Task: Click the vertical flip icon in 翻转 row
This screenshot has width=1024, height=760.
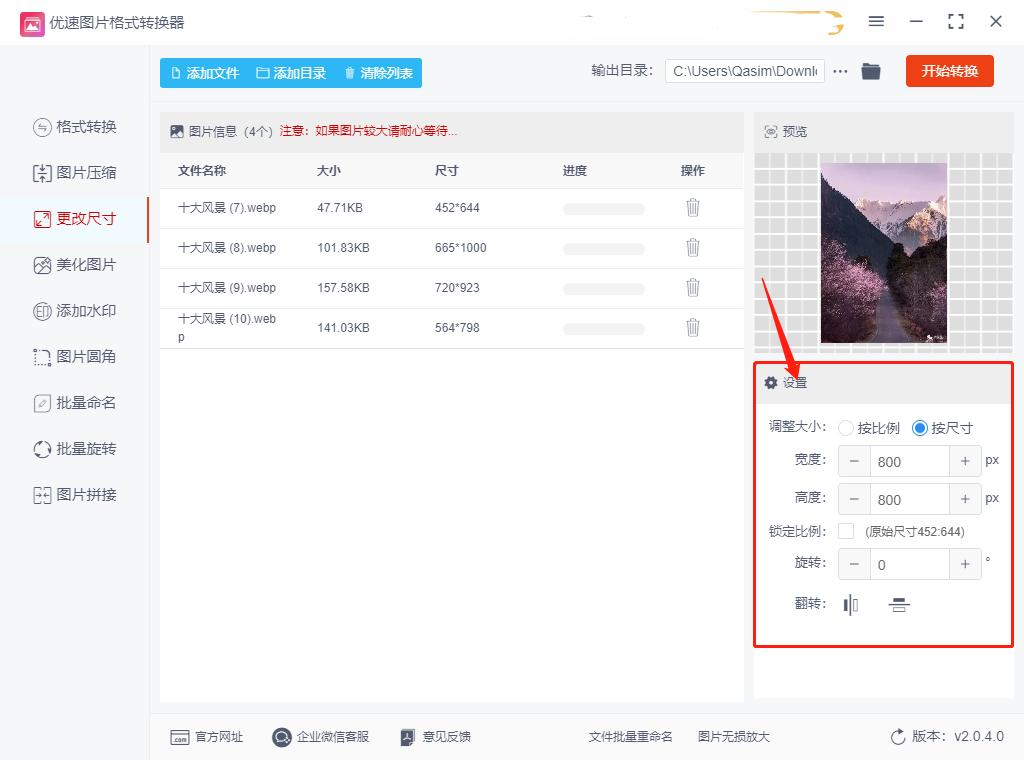Action: (x=898, y=604)
